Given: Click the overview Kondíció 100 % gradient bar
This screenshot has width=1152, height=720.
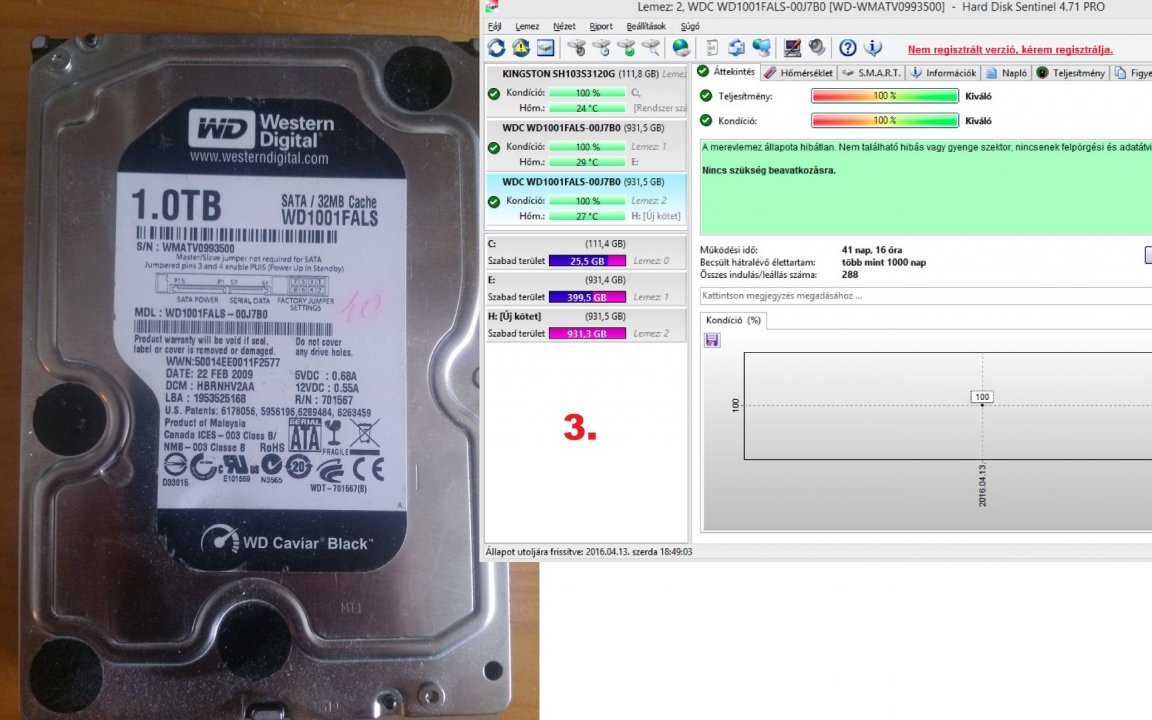Looking at the screenshot, I should click(x=885, y=120).
